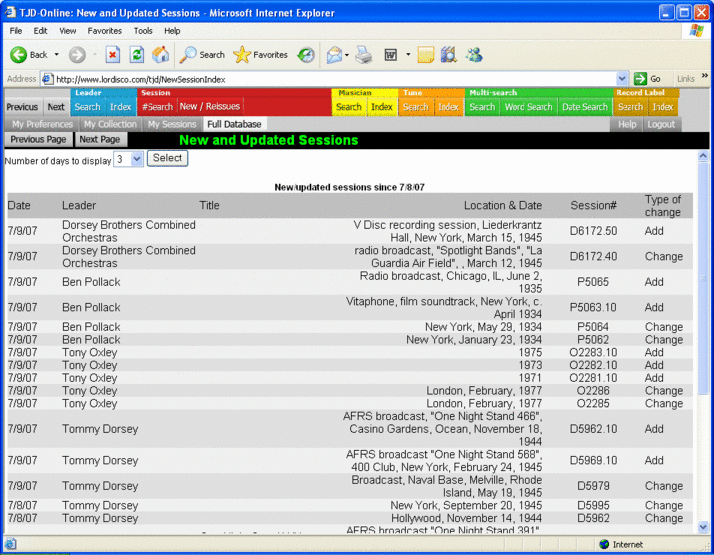Click Session #Search button
The width and height of the screenshot is (714, 555).
(x=157, y=107)
